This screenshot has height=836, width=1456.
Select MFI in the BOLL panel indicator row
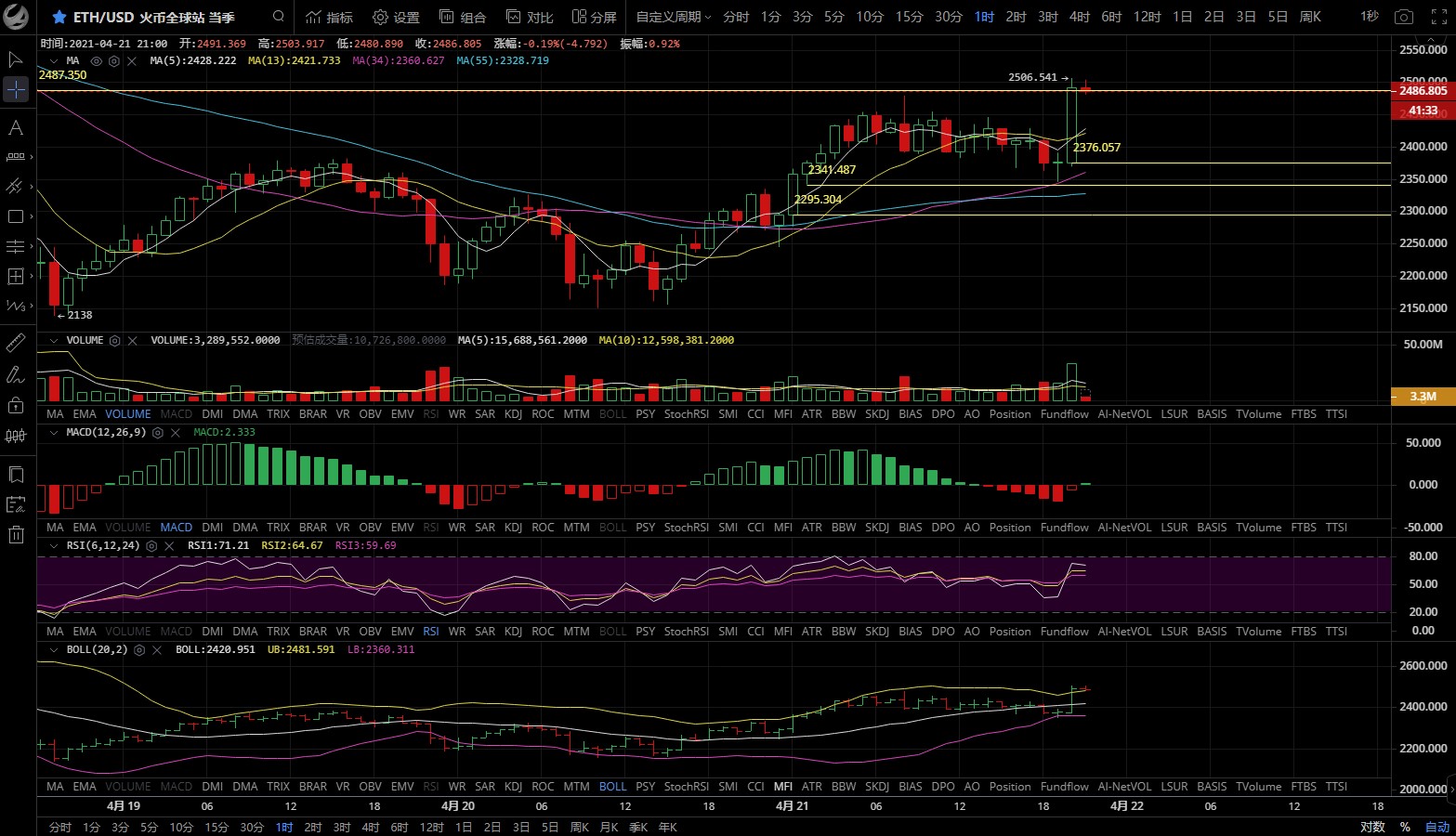(x=783, y=787)
